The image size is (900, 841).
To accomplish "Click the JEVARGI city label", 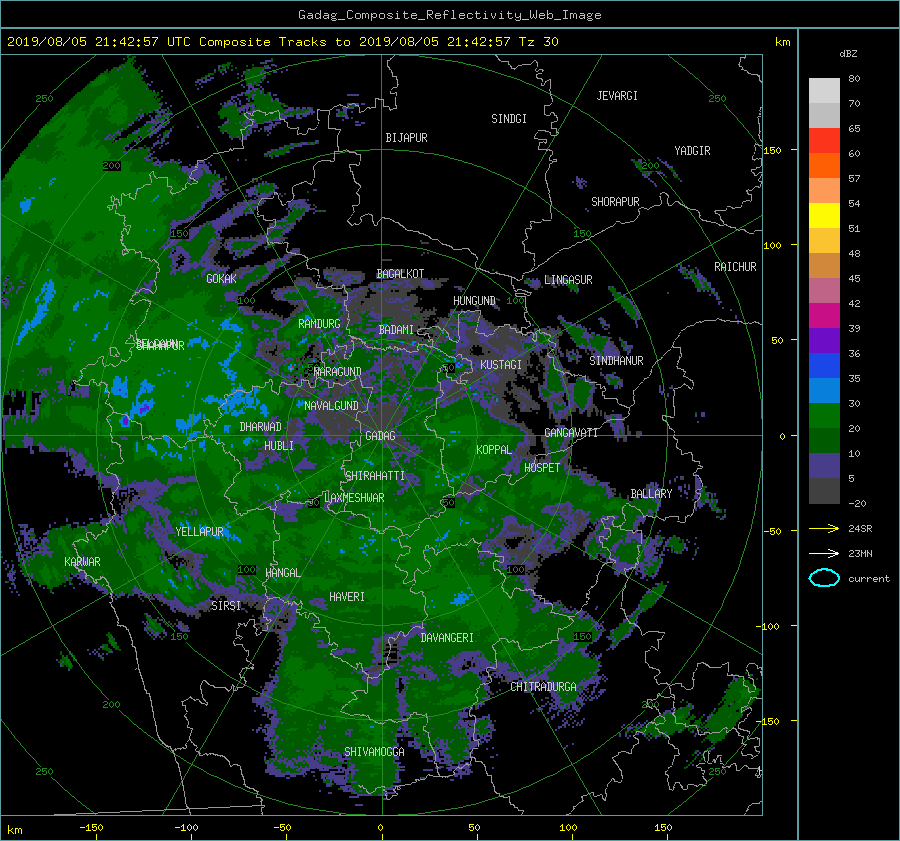I will (617, 96).
